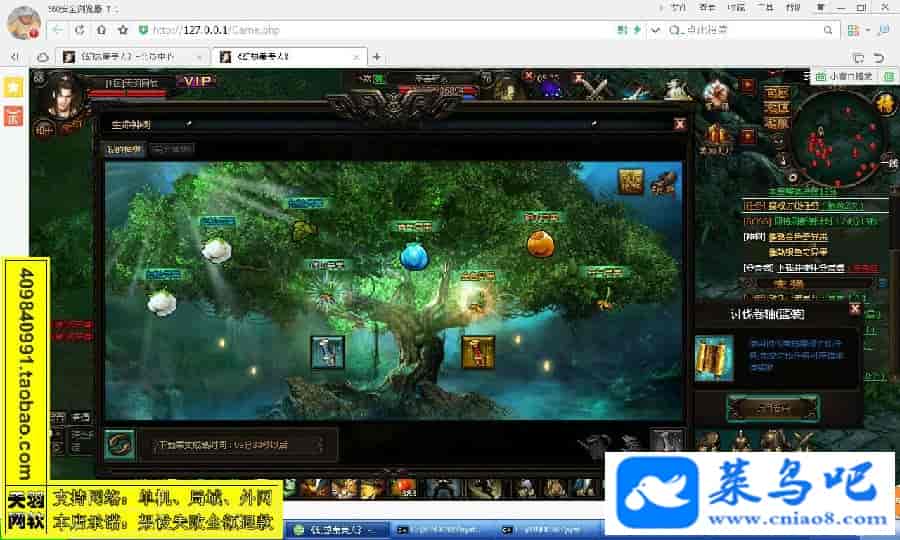Click the small fruit hanging at right branch
Screen dimensions: 900x540
604,299
